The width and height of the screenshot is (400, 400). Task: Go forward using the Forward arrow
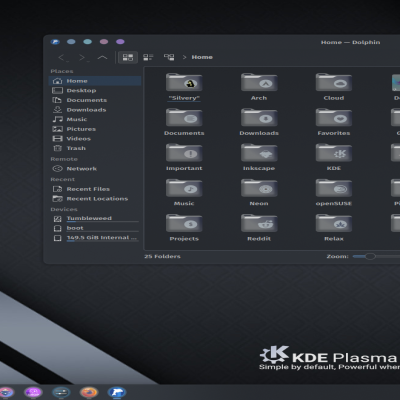click(83, 57)
